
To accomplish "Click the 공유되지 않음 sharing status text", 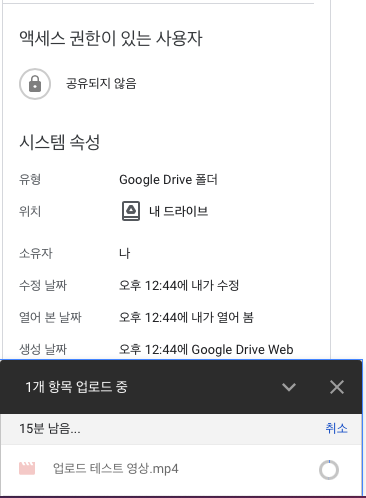I will (101, 83).
